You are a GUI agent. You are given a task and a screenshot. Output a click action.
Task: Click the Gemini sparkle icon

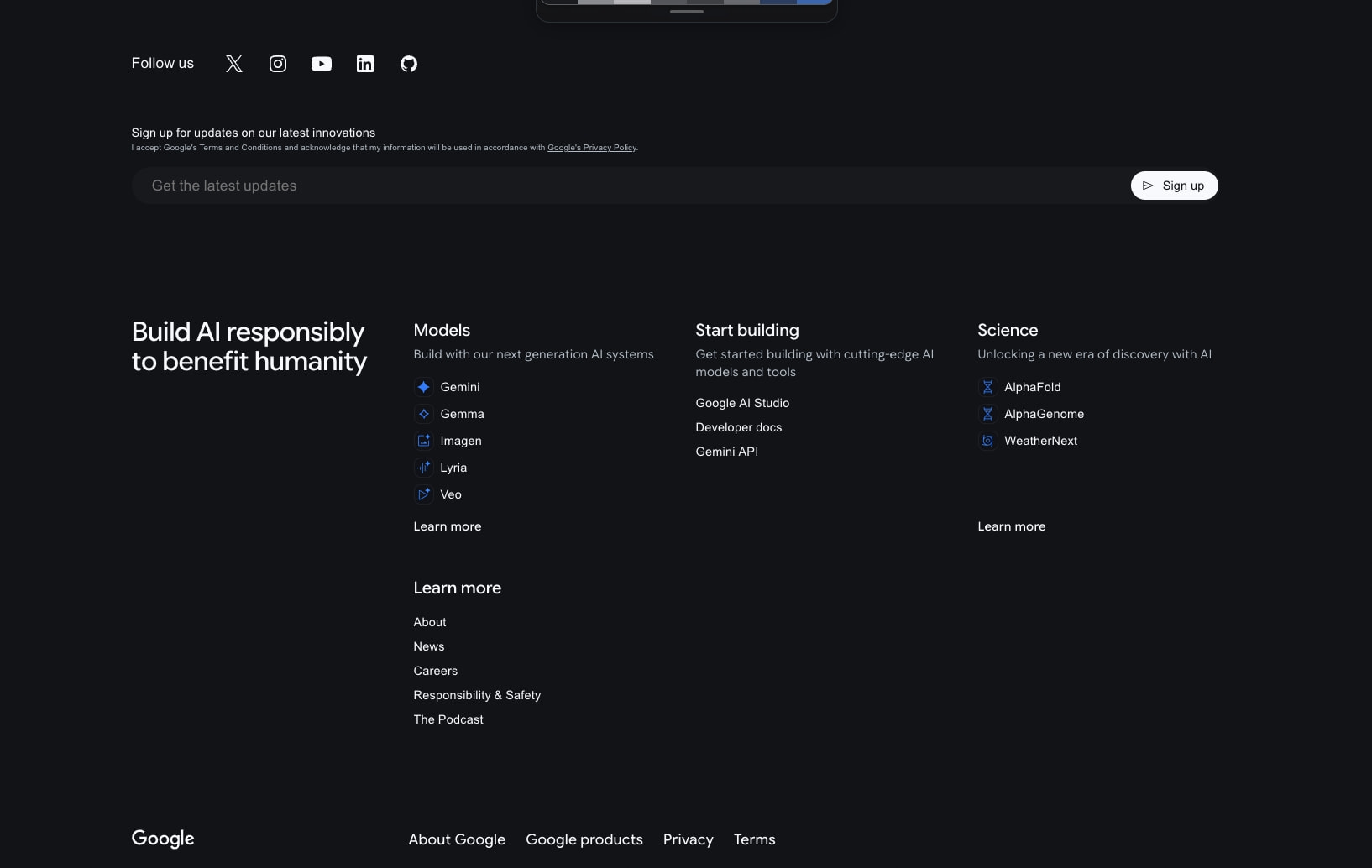click(x=424, y=387)
